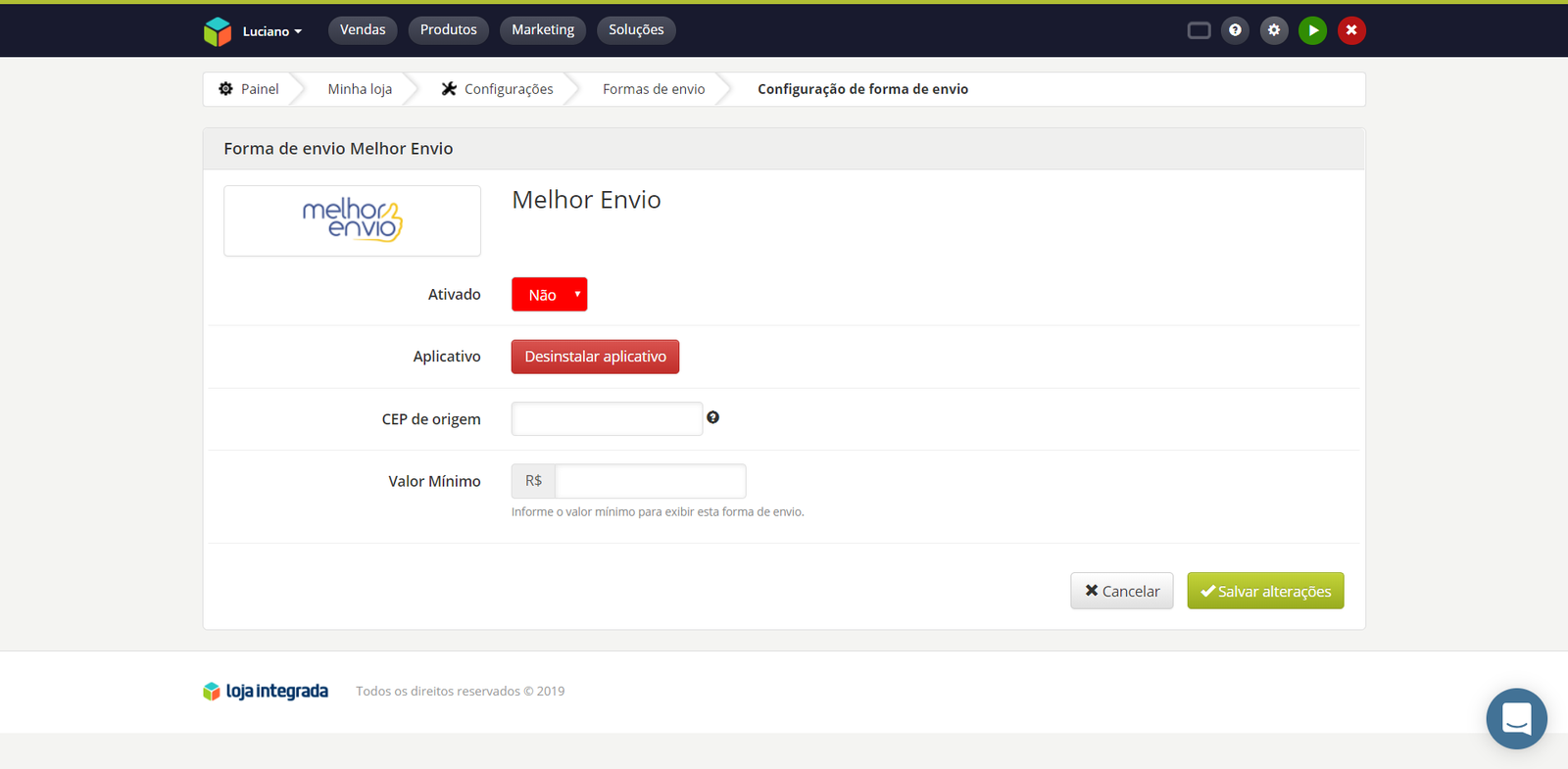
Task: Open the Ativado 'Não' dropdown
Action: [x=549, y=295]
